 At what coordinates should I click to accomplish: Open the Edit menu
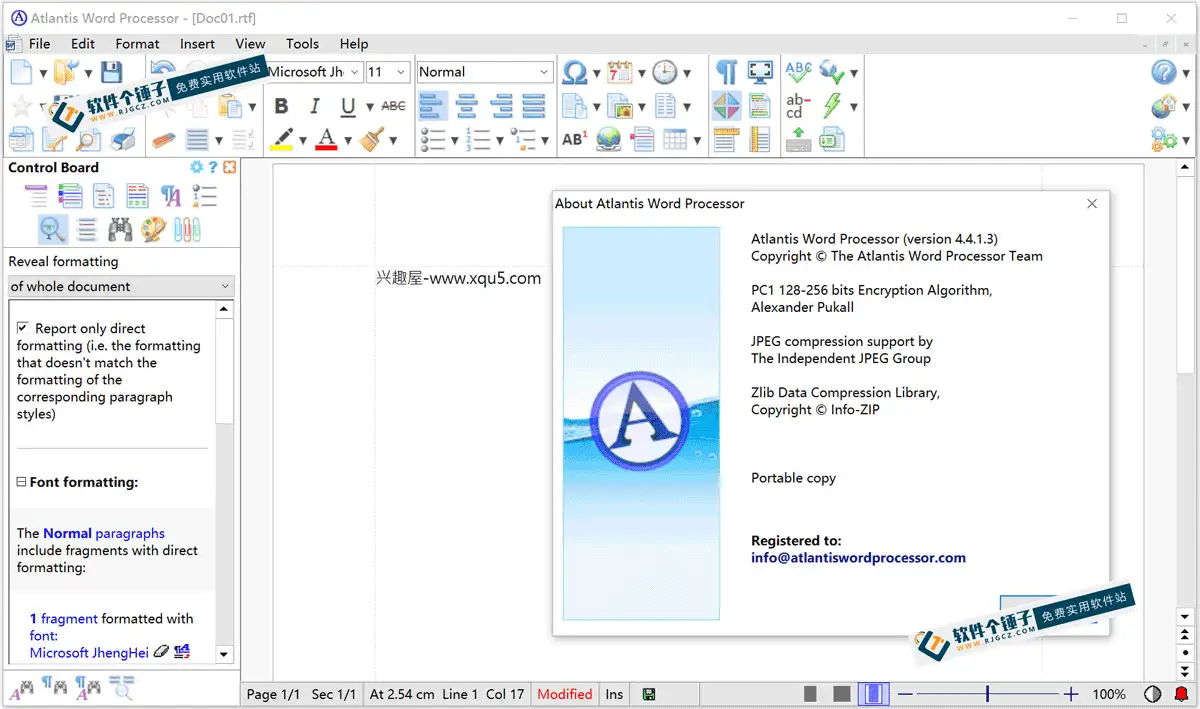pyautogui.click(x=83, y=44)
